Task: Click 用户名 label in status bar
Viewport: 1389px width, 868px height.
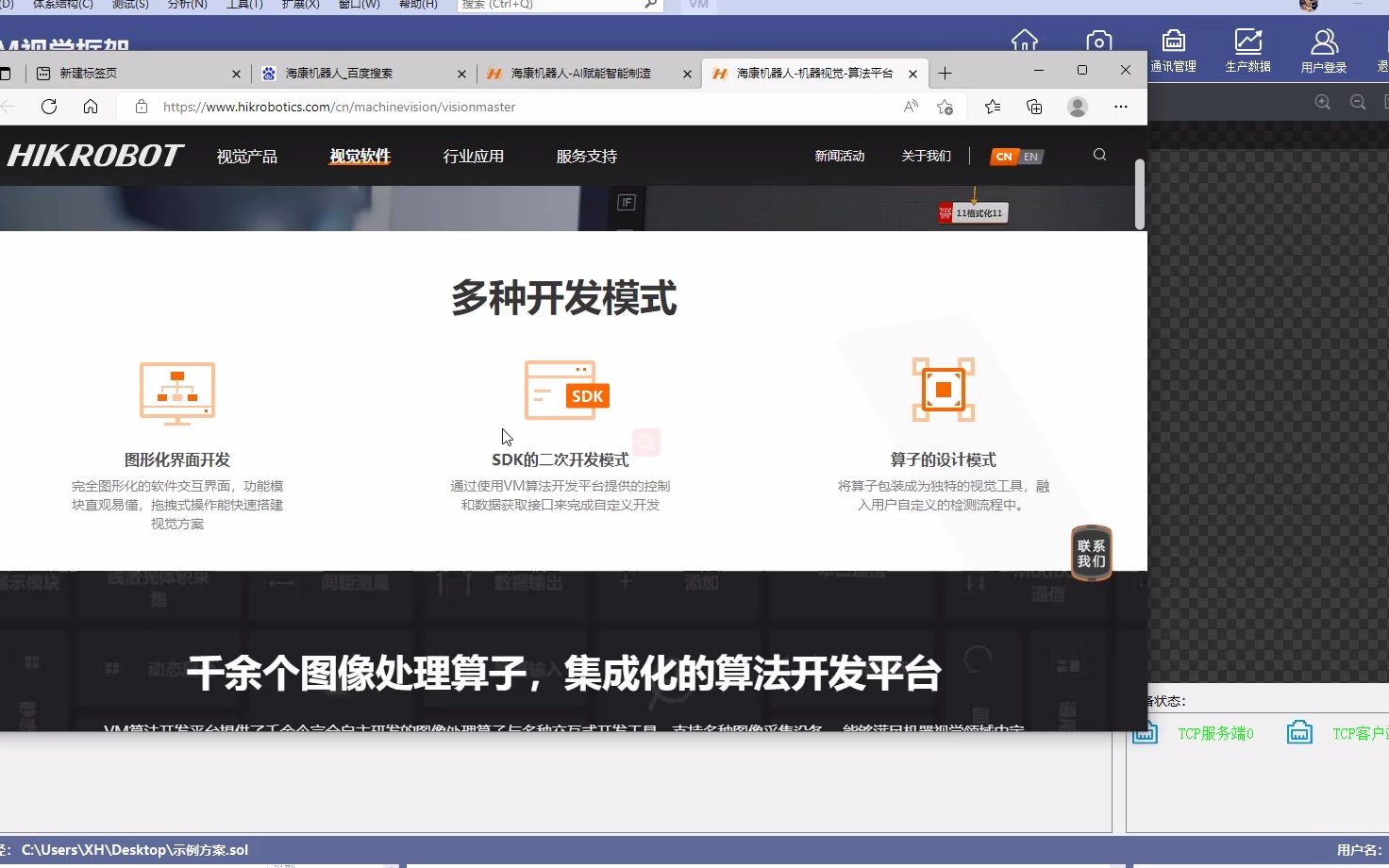Action: [1359, 850]
